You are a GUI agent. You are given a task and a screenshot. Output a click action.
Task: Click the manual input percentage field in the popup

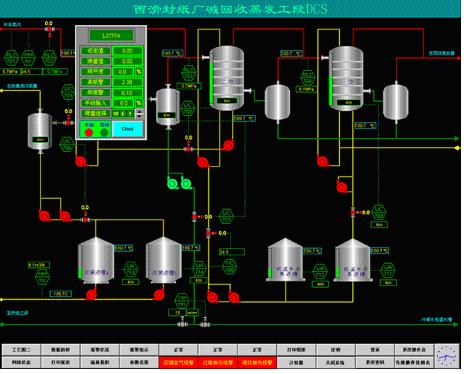(x=123, y=103)
